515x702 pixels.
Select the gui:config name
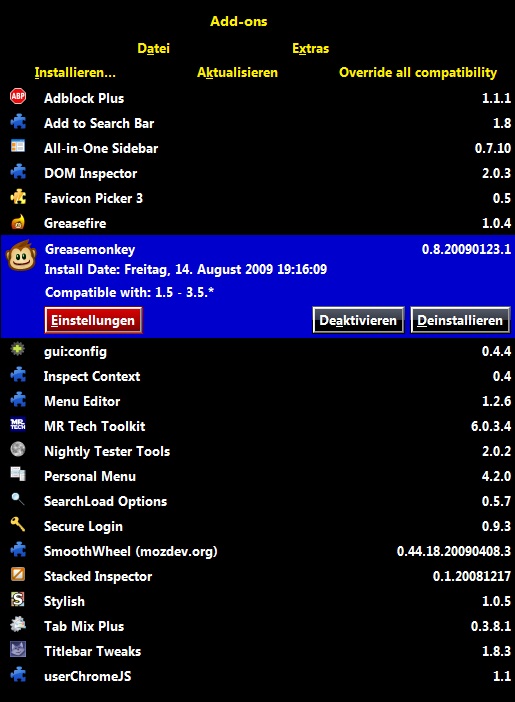(75, 352)
